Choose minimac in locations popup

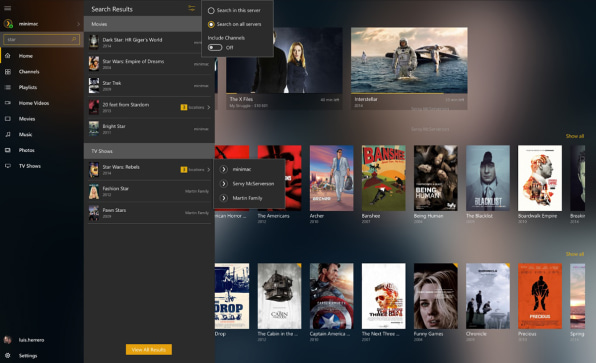(x=242, y=169)
